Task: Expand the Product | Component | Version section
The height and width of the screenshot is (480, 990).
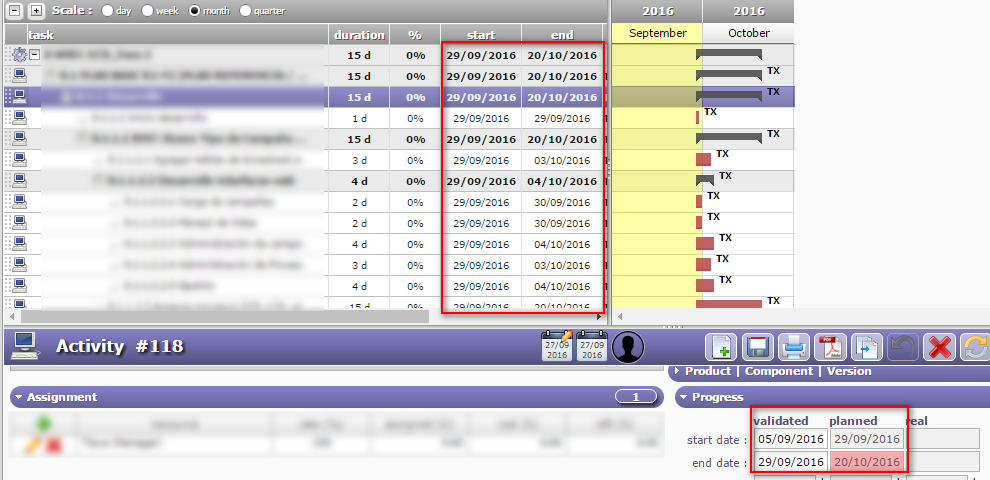Action: click(x=677, y=371)
